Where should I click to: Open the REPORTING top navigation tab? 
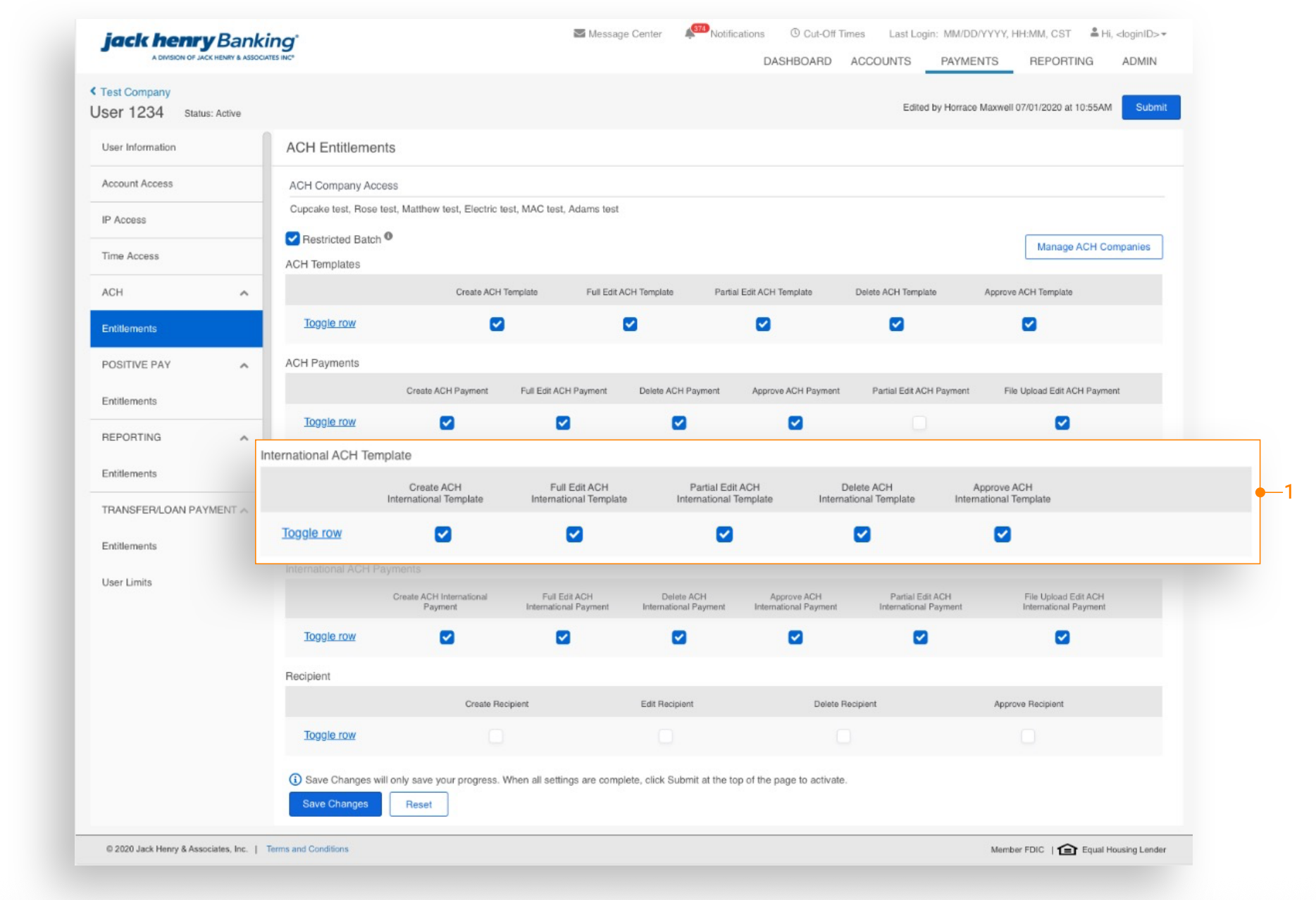(1061, 61)
